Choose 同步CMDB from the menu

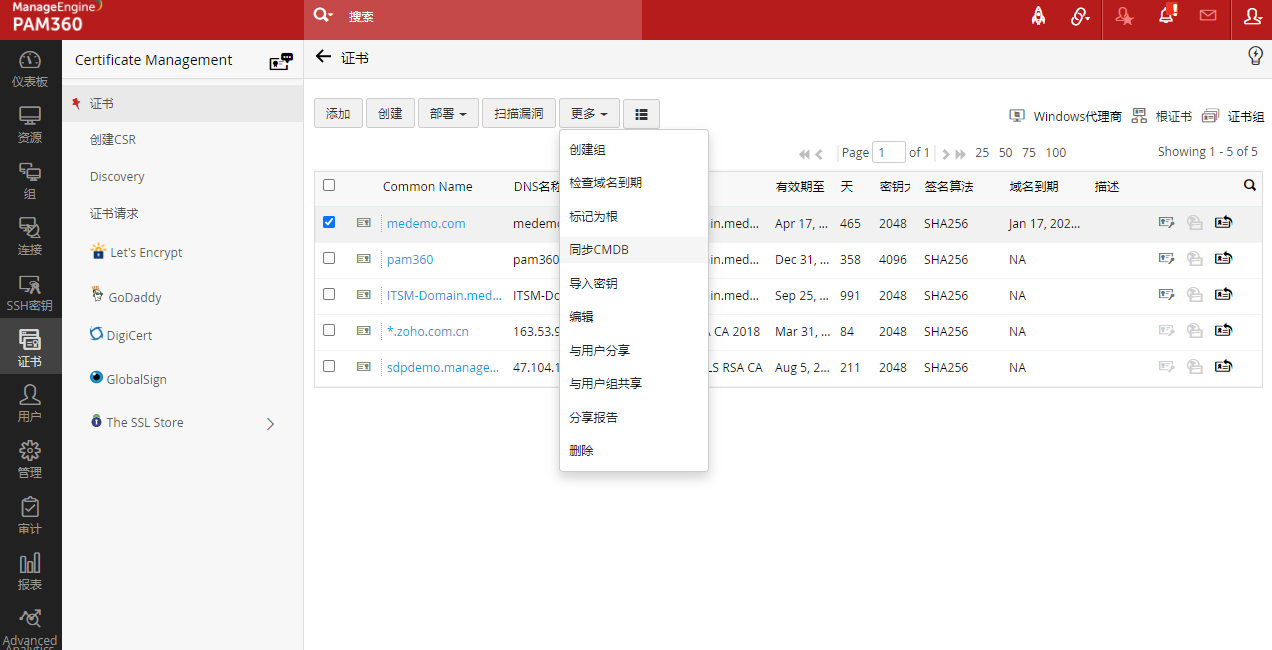click(599, 250)
